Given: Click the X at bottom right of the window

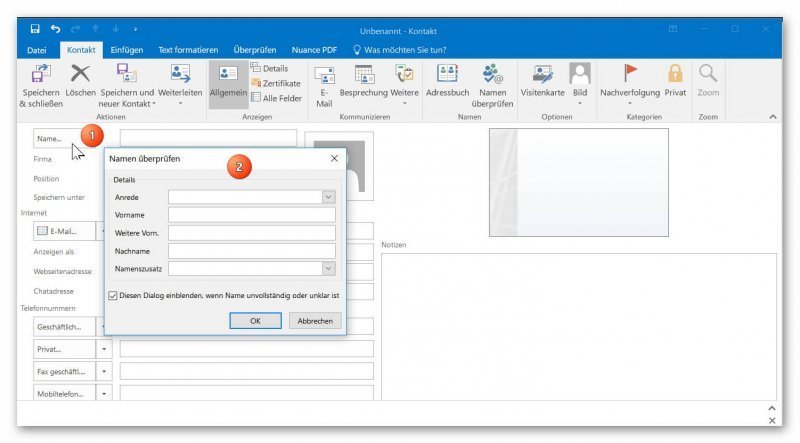Looking at the screenshot, I should point(772,420).
